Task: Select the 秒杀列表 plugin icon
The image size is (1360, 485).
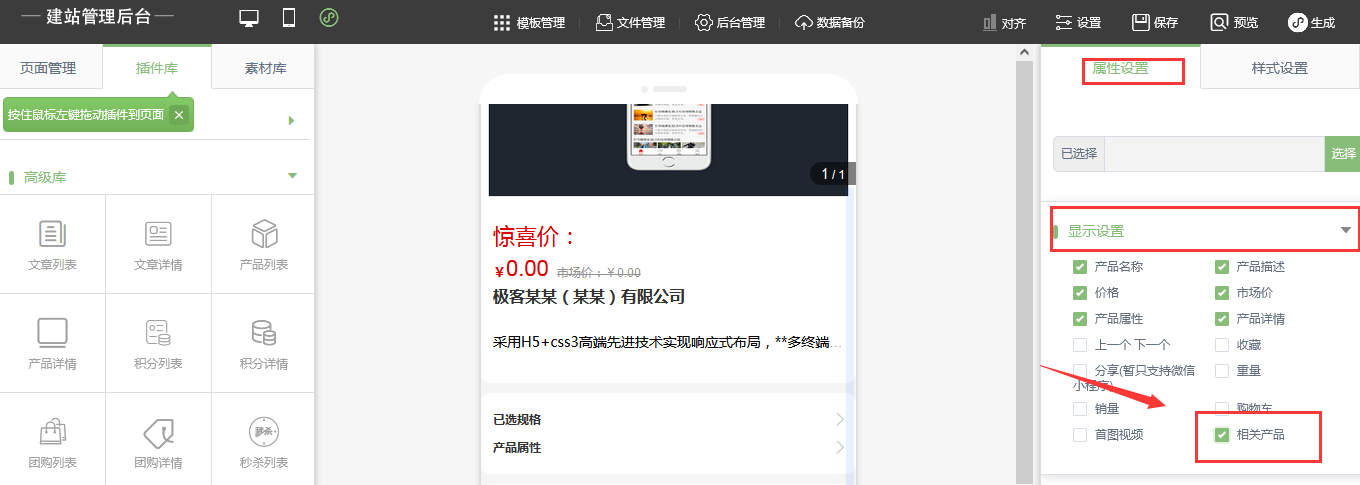Action: coord(264,433)
